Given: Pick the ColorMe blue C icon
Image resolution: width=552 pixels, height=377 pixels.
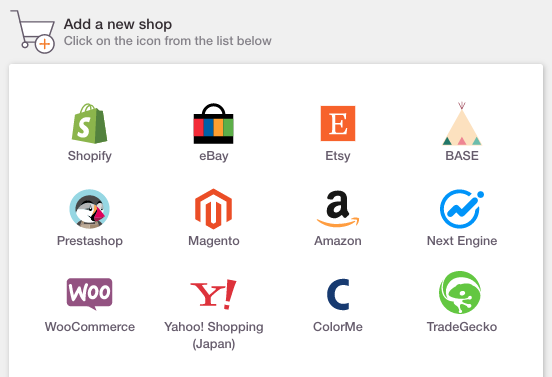Looking at the screenshot, I should pos(338,294).
